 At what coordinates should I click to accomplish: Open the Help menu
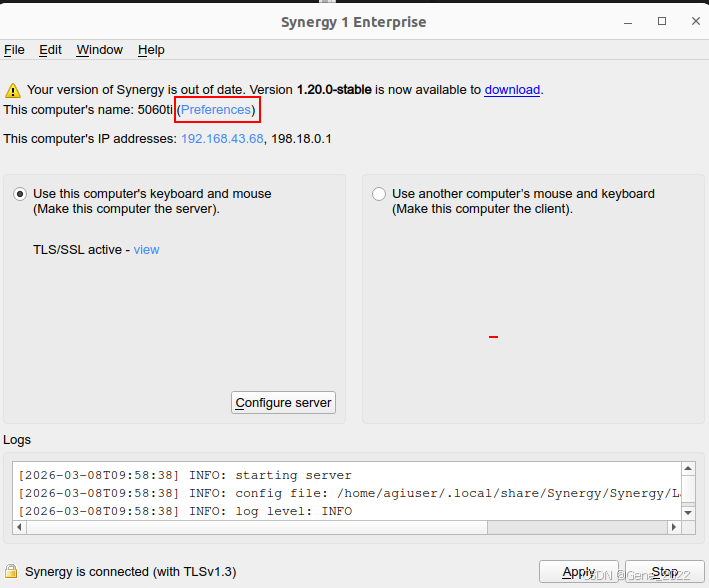(x=151, y=50)
